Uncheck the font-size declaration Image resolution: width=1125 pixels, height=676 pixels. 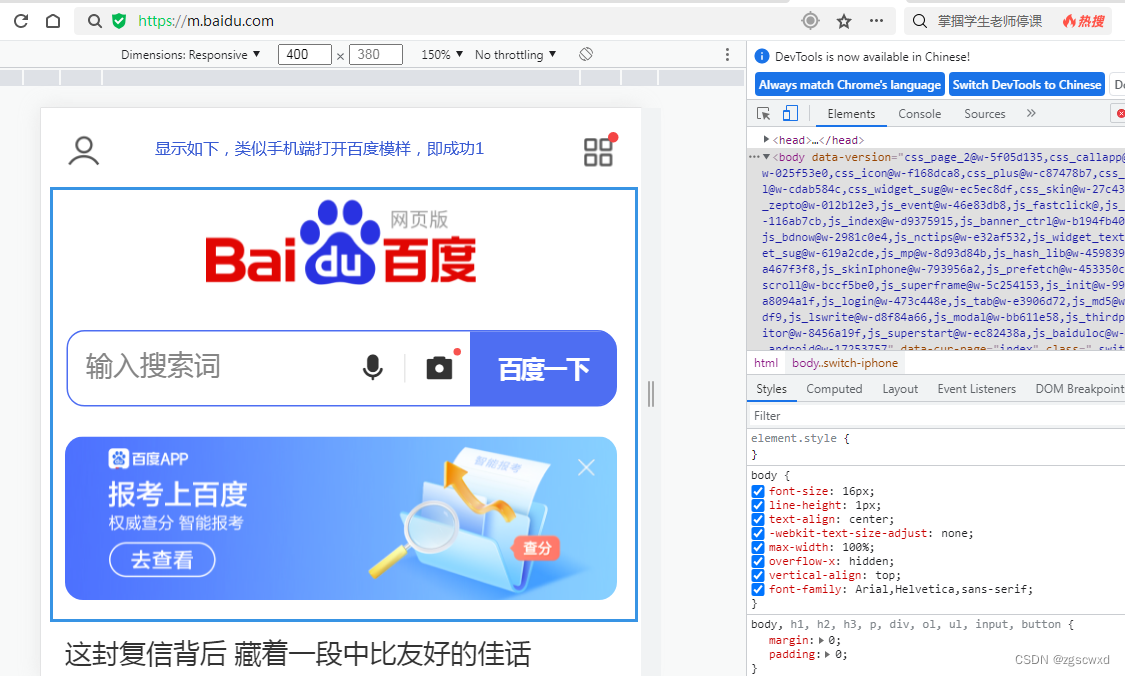click(758, 492)
